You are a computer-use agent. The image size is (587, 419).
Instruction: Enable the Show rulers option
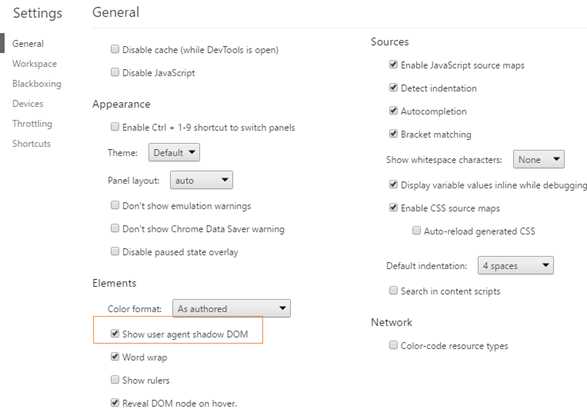(115, 379)
